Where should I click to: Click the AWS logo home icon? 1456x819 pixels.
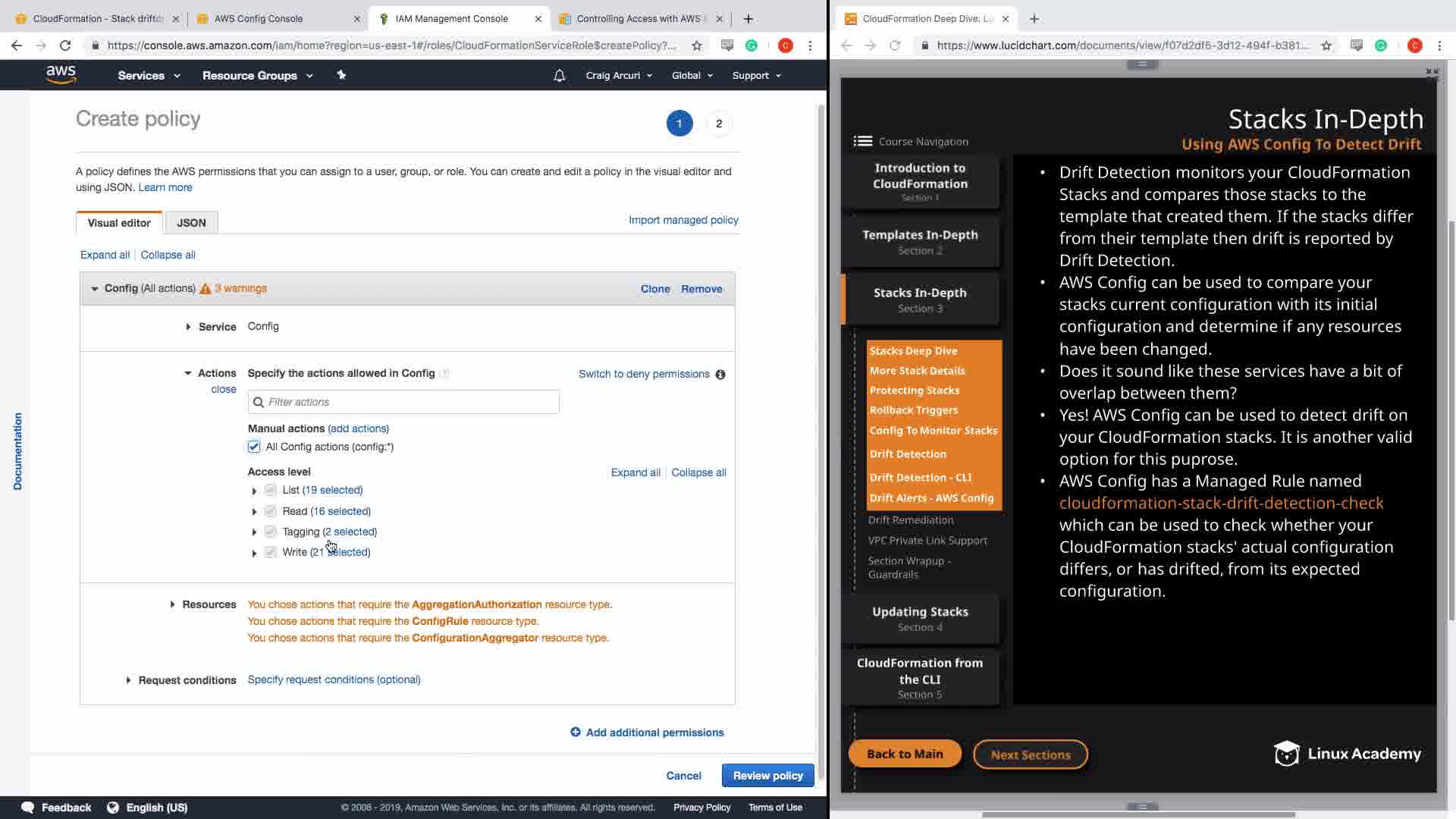[61, 74]
